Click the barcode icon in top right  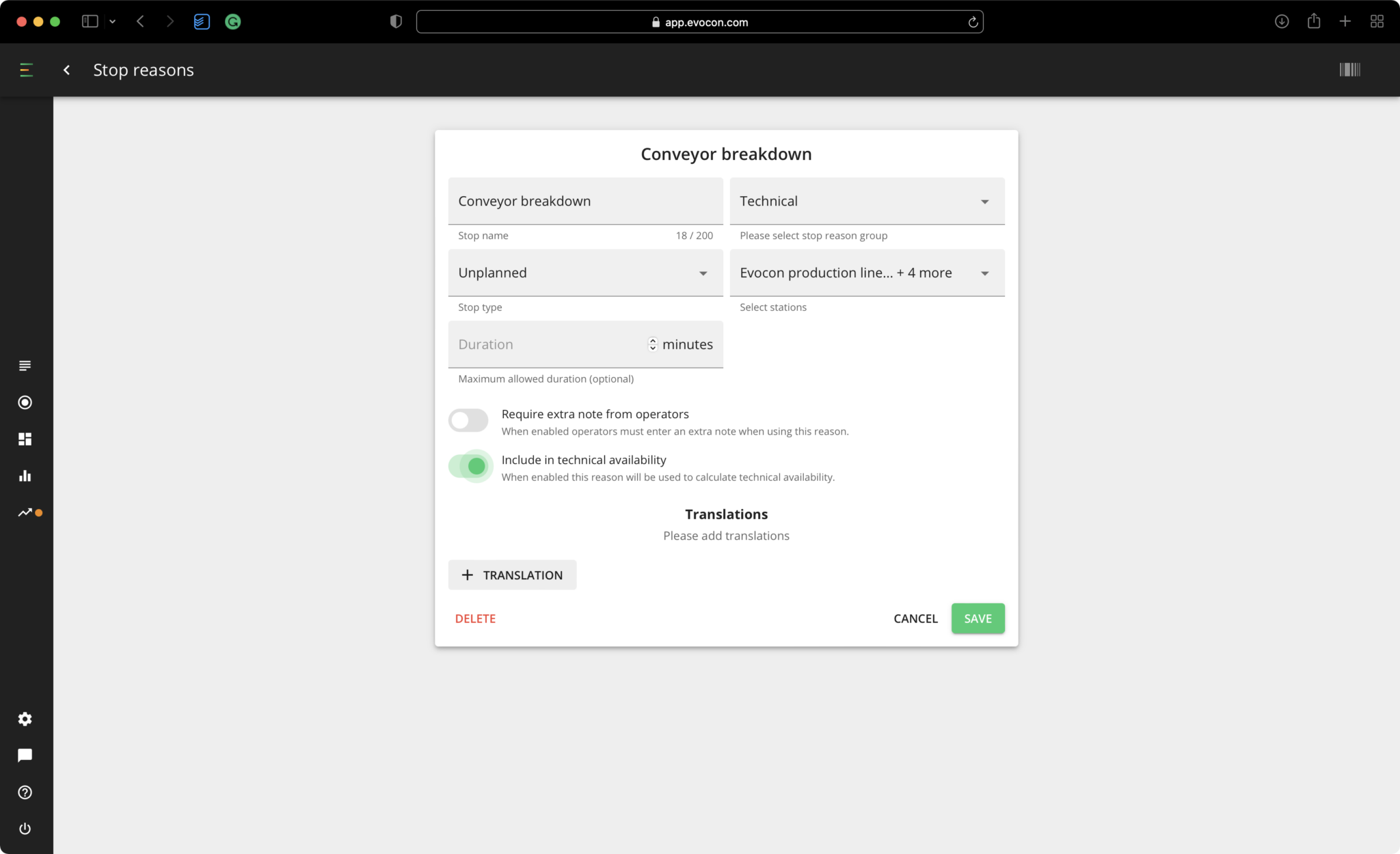point(1350,69)
